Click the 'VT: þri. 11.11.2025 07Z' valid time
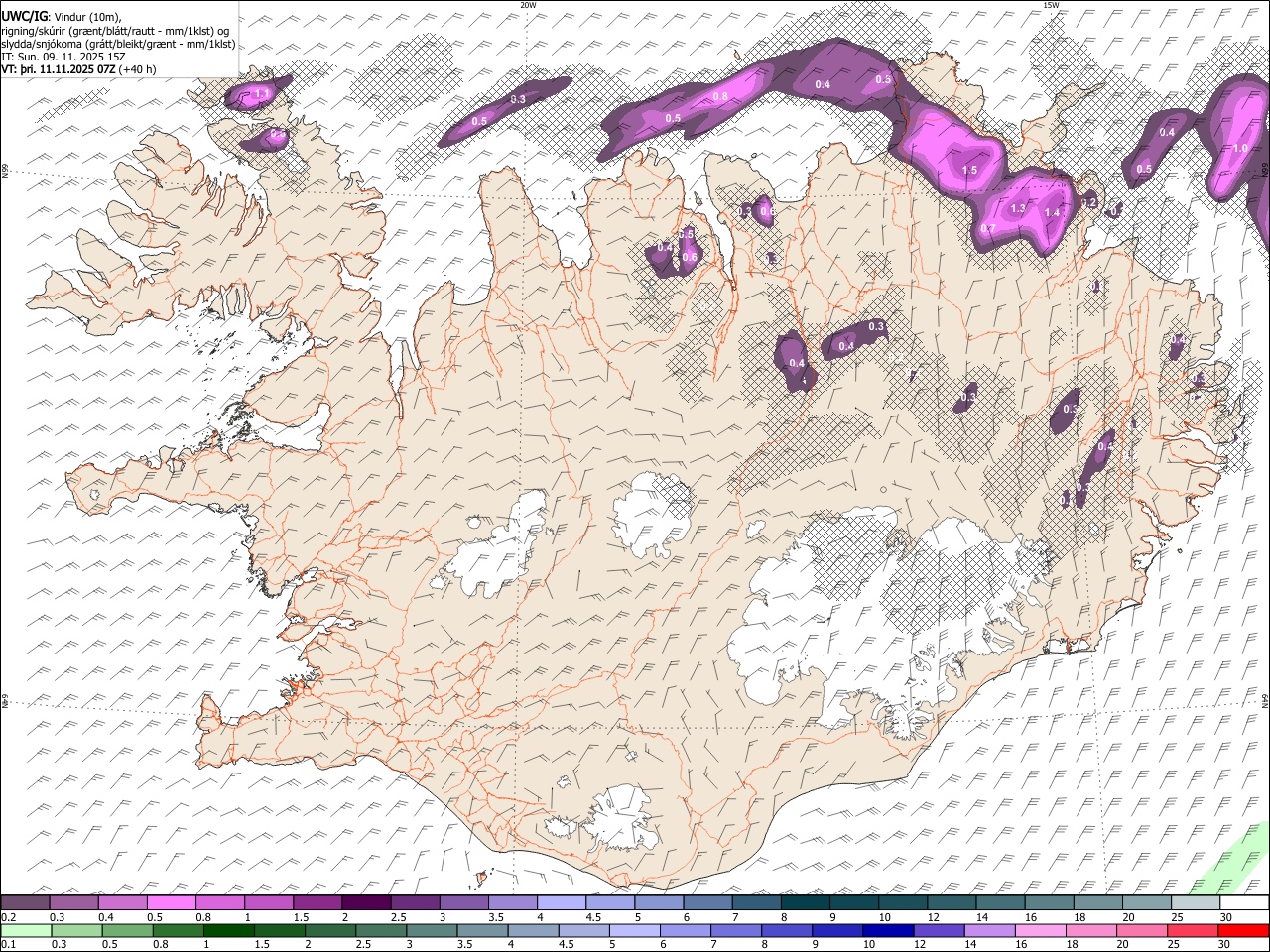The image size is (1270, 952). click(59, 69)
